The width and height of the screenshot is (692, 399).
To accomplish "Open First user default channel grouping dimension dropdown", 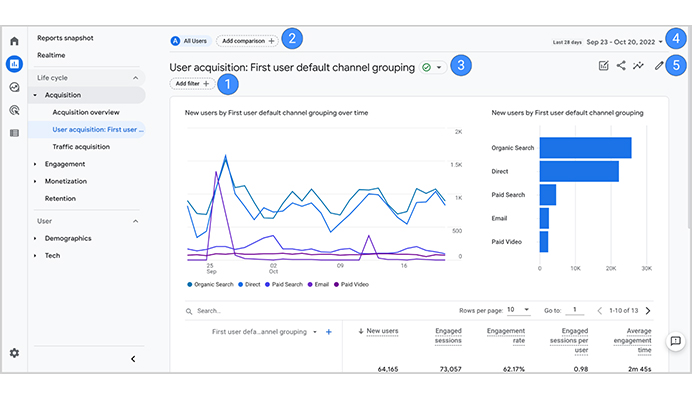I will pos(315,332).
